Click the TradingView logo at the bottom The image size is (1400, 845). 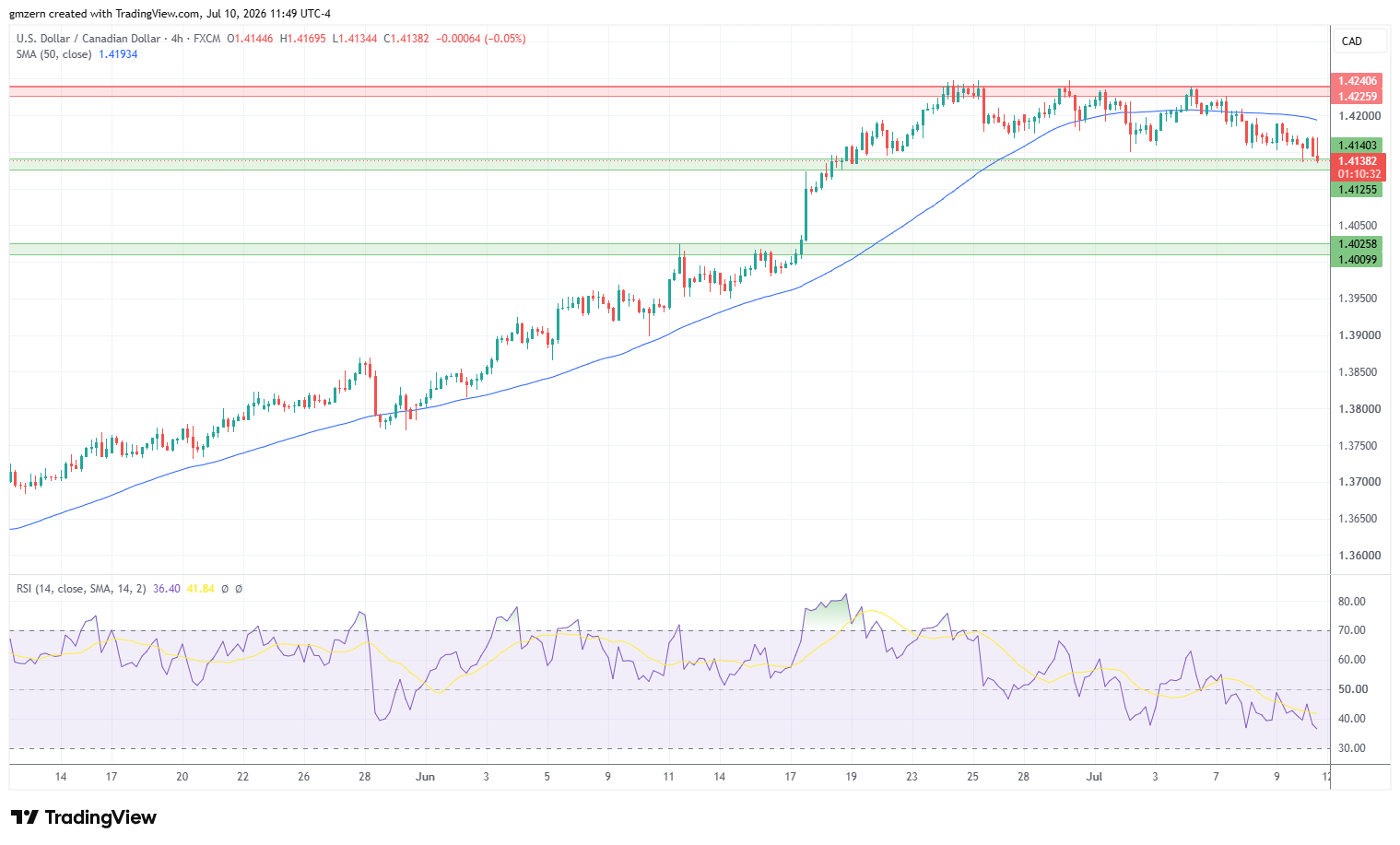coord(84,817)
